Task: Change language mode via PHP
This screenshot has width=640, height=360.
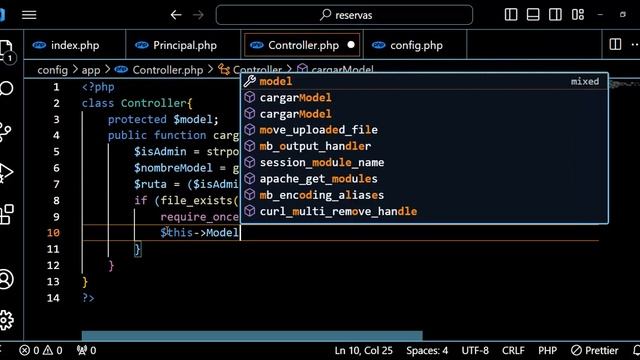Action: [547, 351]
